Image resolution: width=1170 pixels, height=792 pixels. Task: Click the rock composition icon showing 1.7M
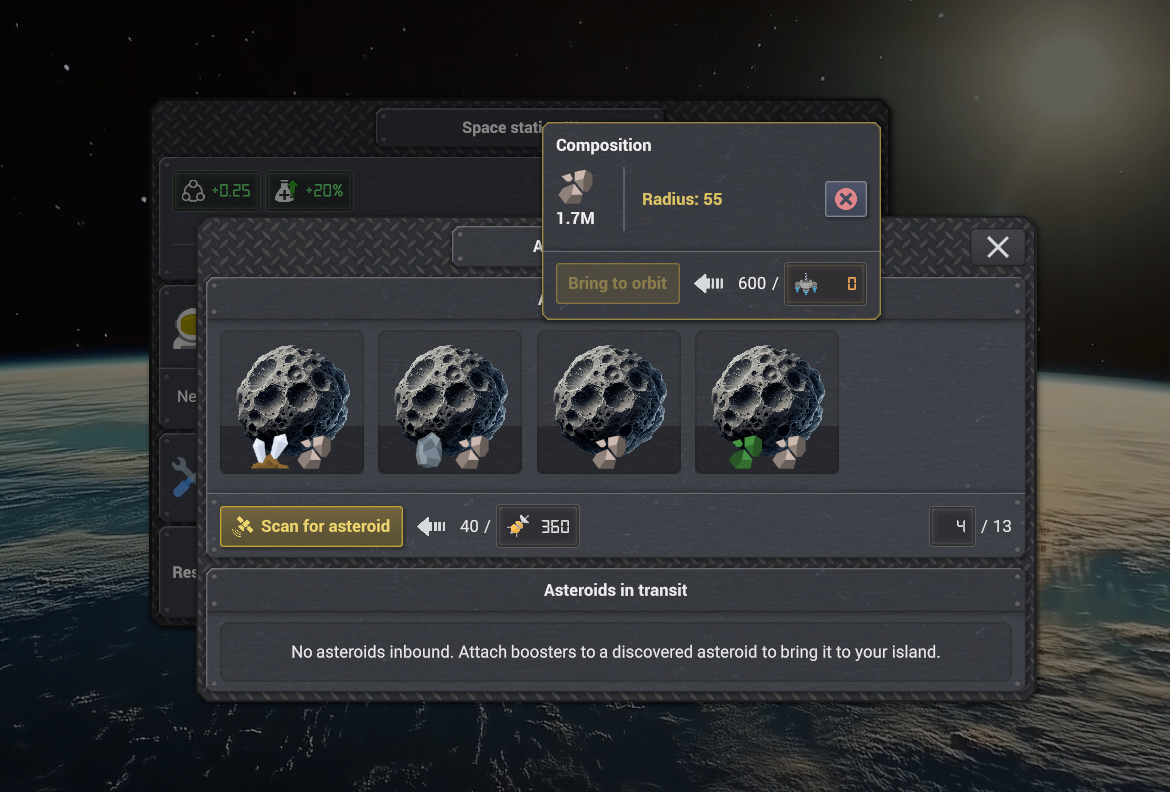click(x=575, y=187)
